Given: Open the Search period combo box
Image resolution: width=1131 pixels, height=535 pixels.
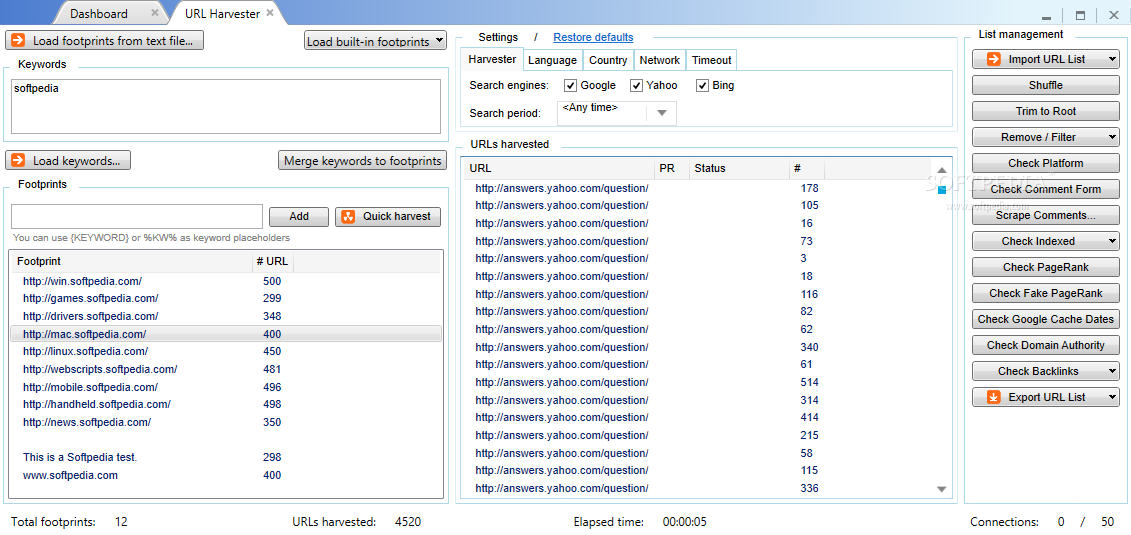Looking at the screenshot, I should 617,112.
